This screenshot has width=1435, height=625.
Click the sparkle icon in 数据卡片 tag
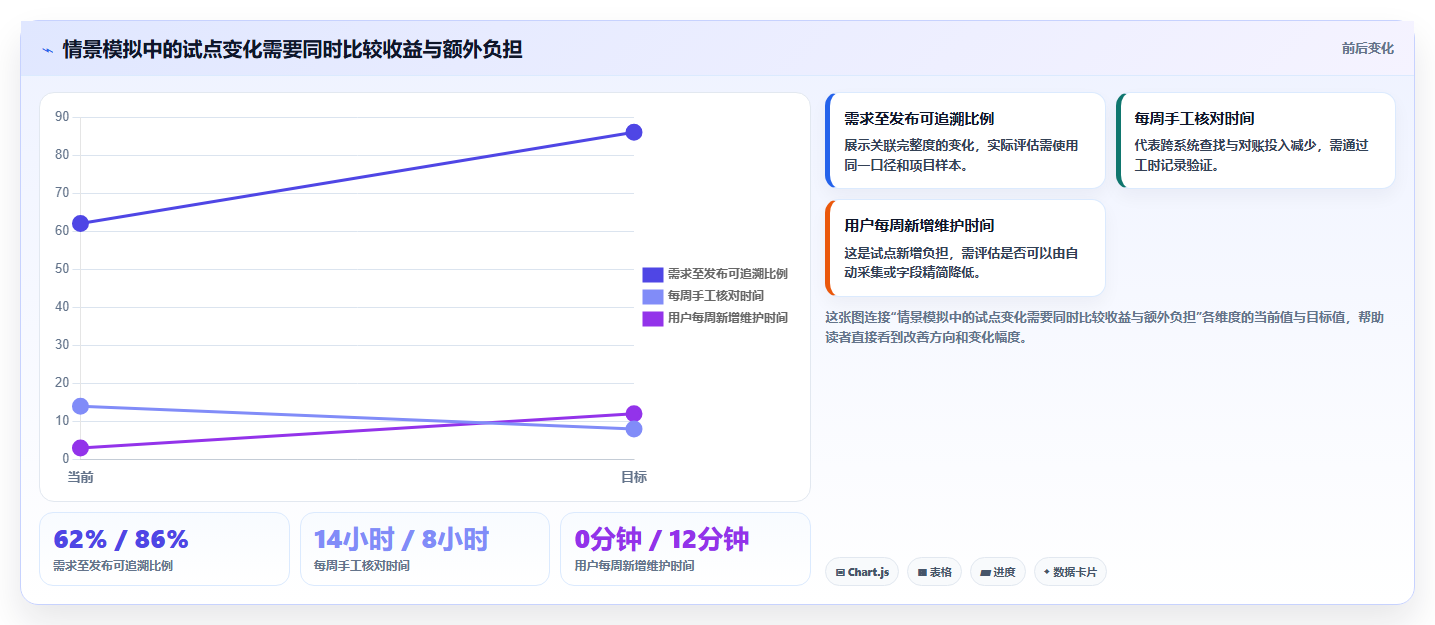tap(1047, 572)
